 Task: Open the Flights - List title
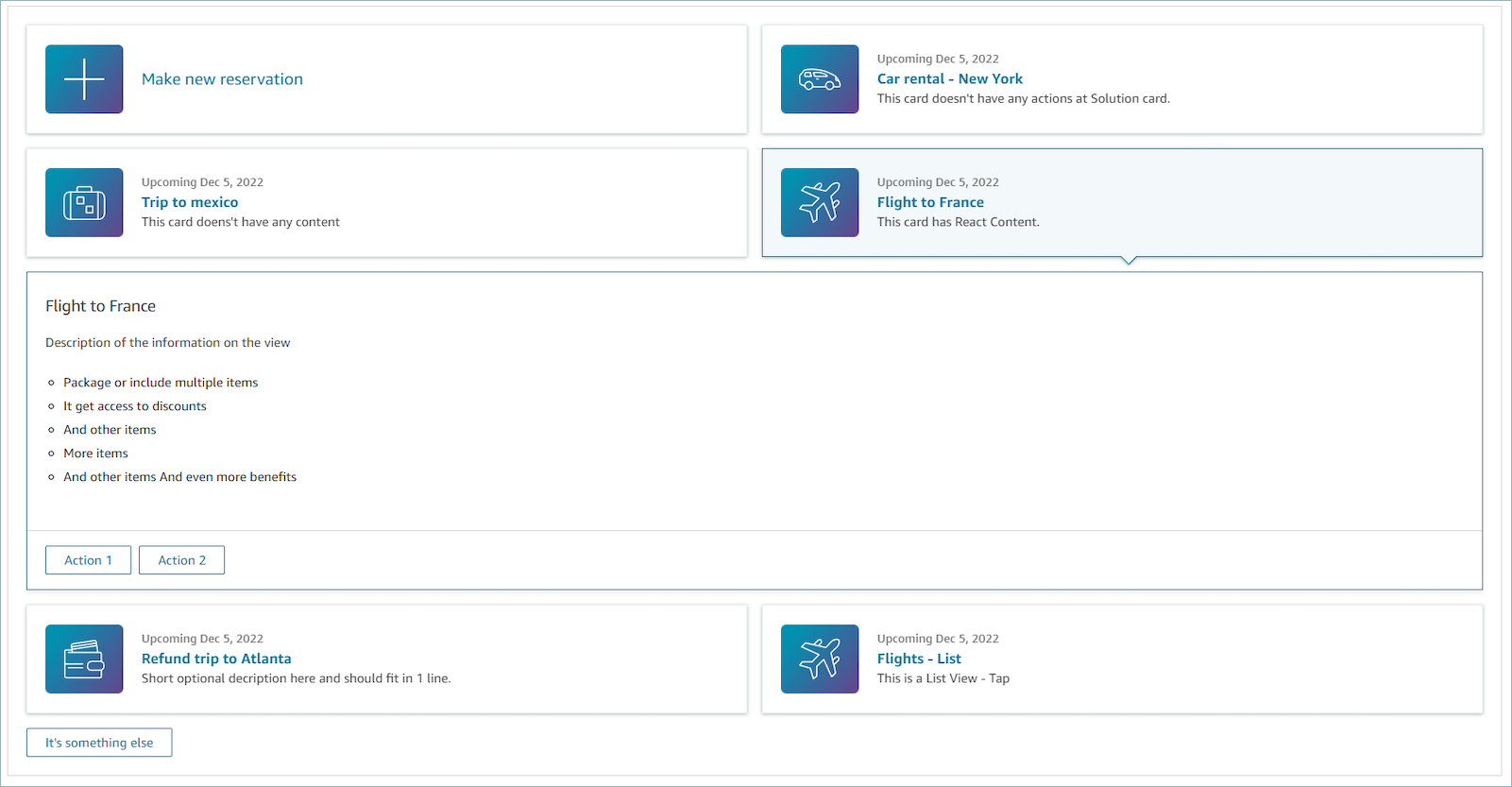918,659
